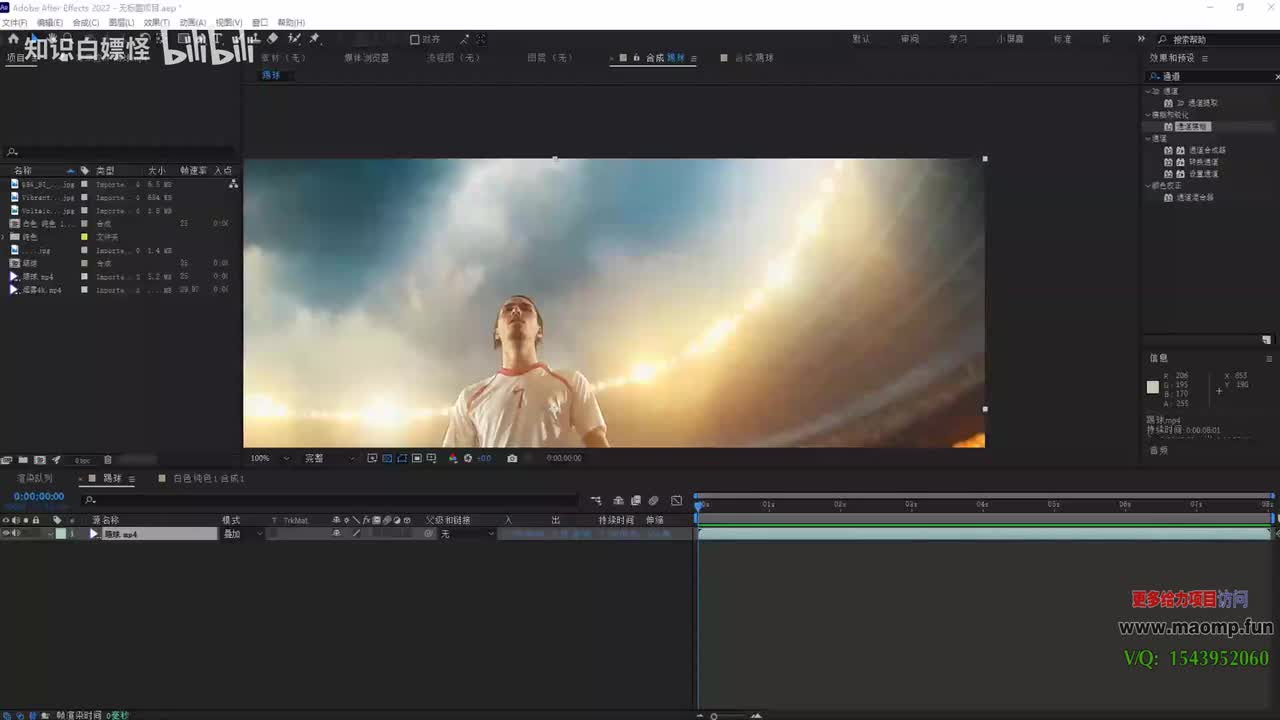Image resolution: width=1280 pixels, height=720 pixels.
Task: Enable the 对齐 snapping checkbox
Action: [415, 40]
